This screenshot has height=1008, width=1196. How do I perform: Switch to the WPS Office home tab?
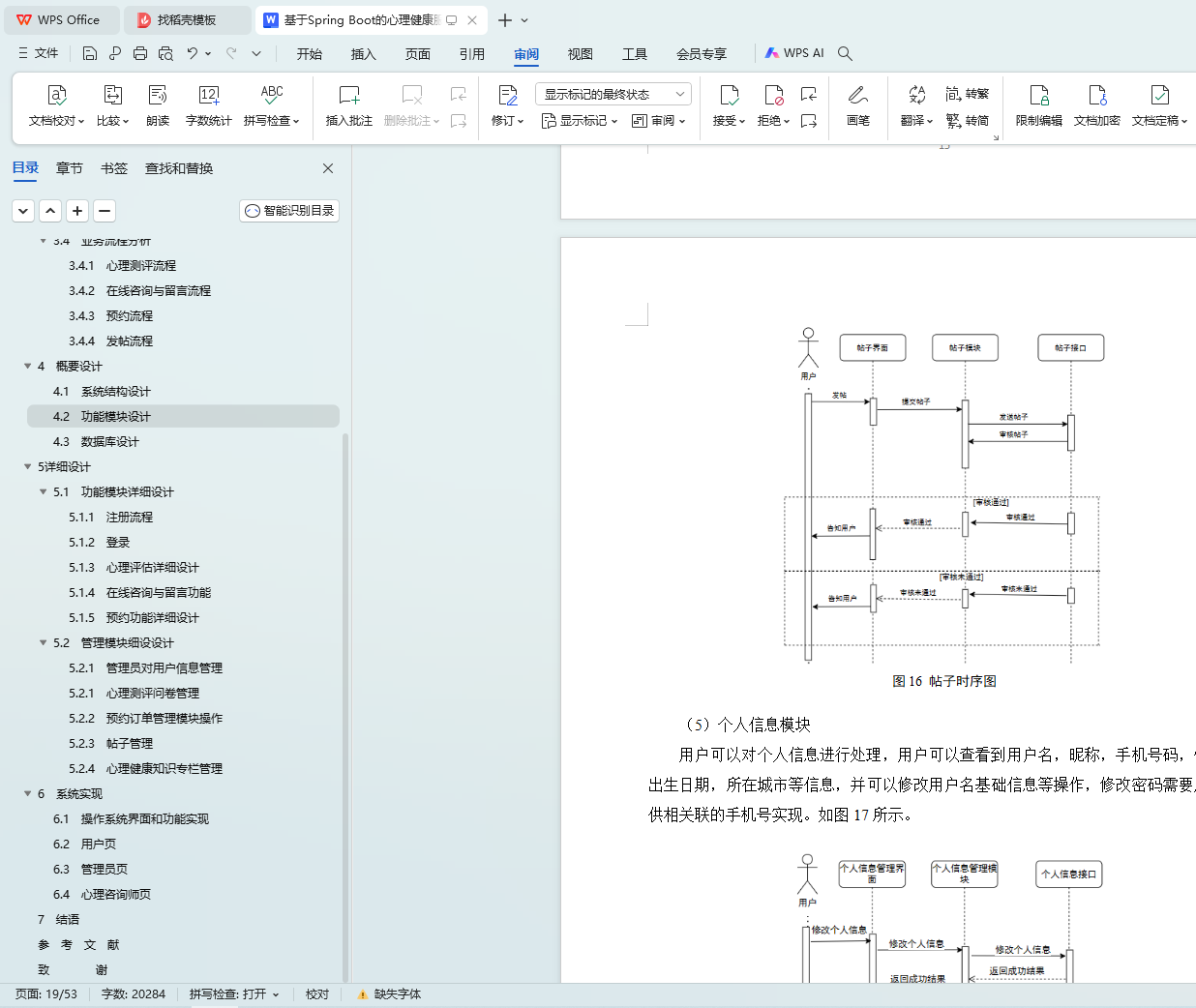tap(62, 19)
